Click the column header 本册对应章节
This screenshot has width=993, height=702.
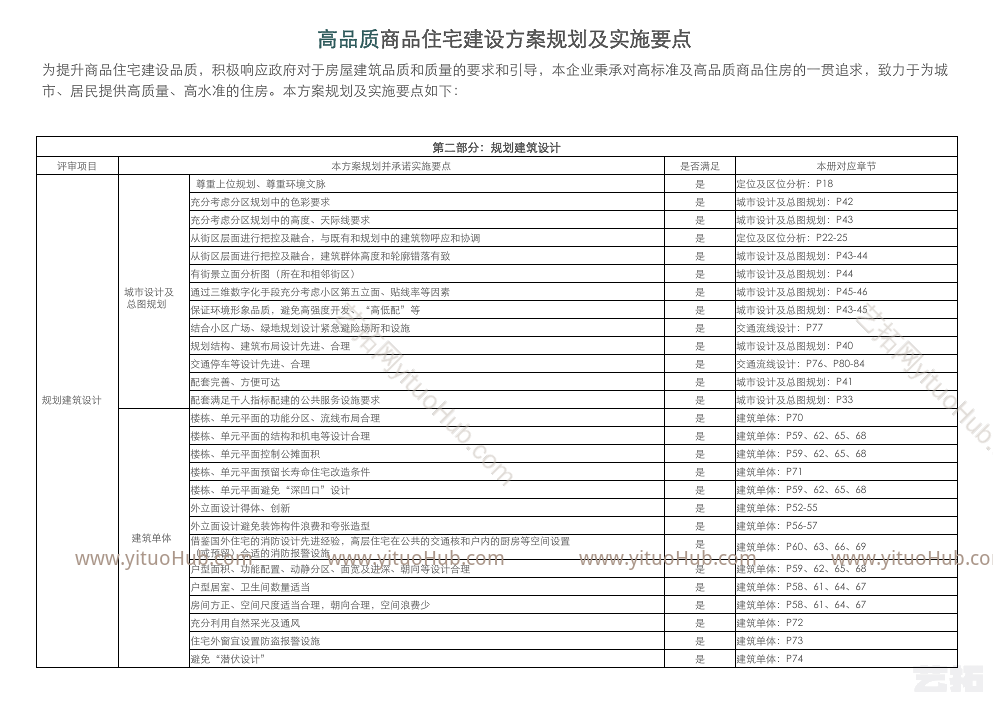click(846, 166)
